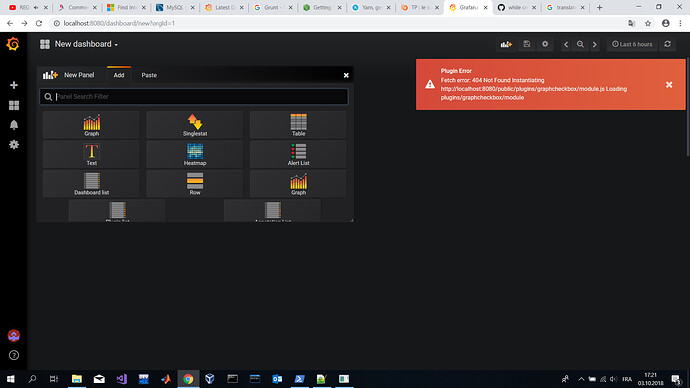Pick the Alert List panel
The image size is (690, 388).
298,154
